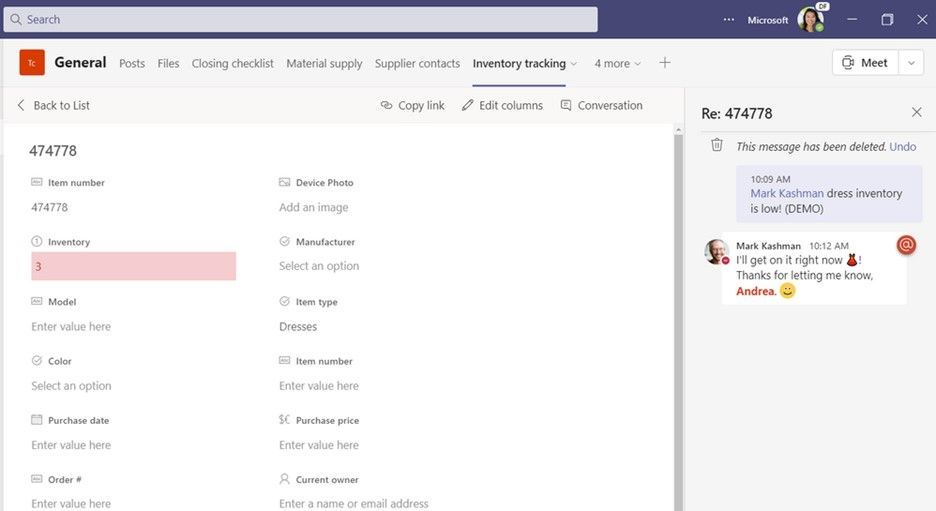
Task: Click the Microsoft organization label
Action: [768, 20]
